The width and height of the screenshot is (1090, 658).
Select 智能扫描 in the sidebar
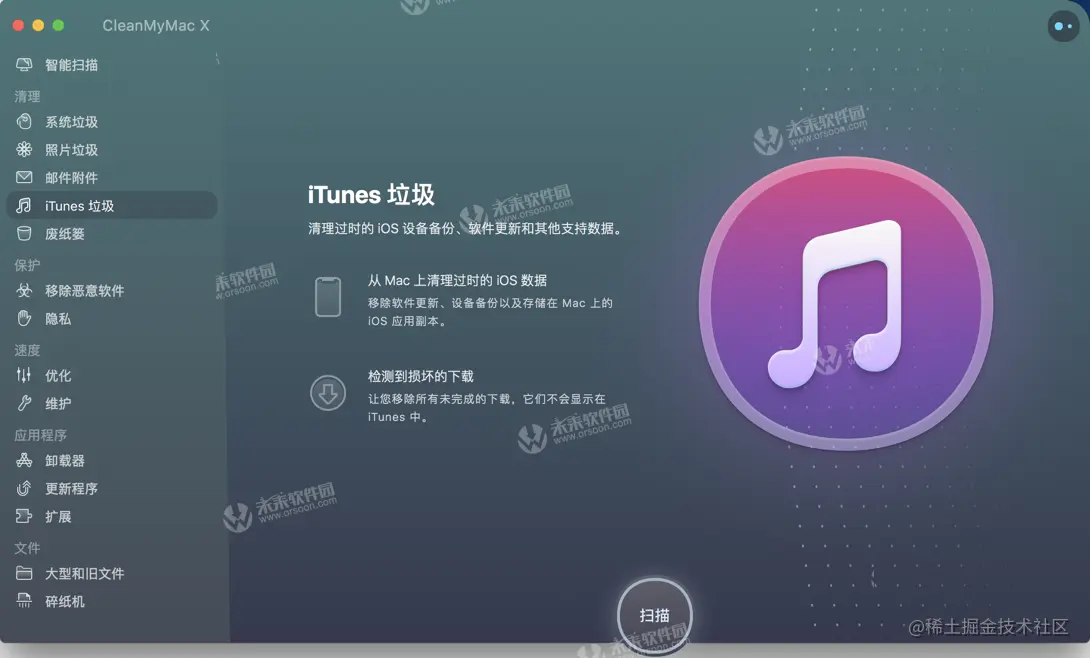point(111,65)
